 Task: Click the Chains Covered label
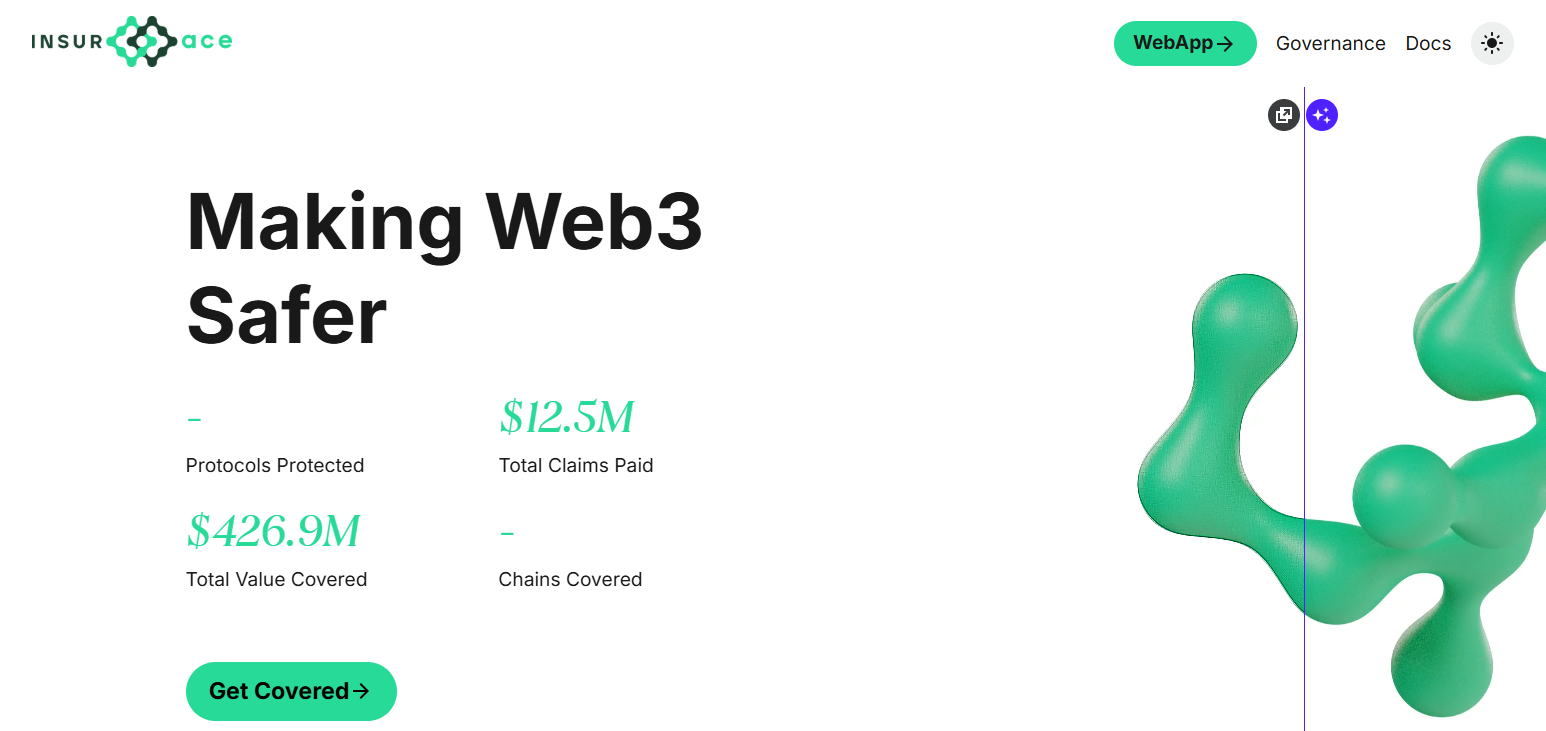[570, 579]
